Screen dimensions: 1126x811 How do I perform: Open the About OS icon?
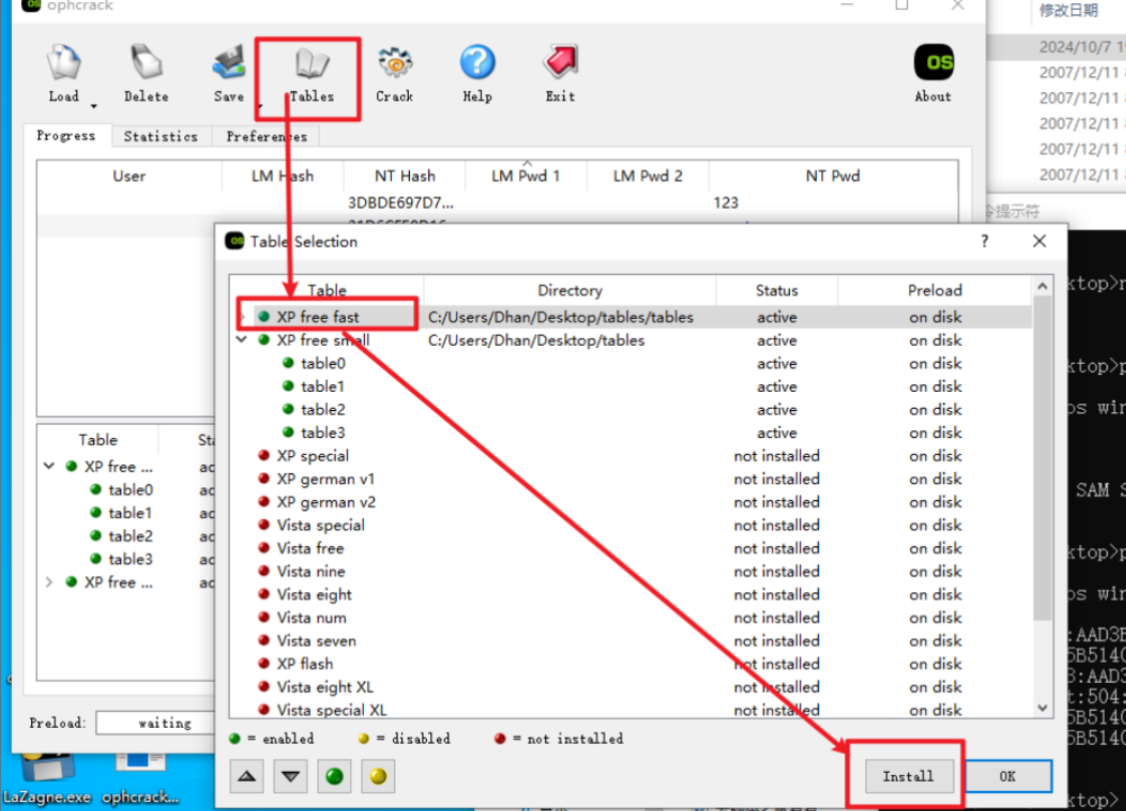coord(933,73)
